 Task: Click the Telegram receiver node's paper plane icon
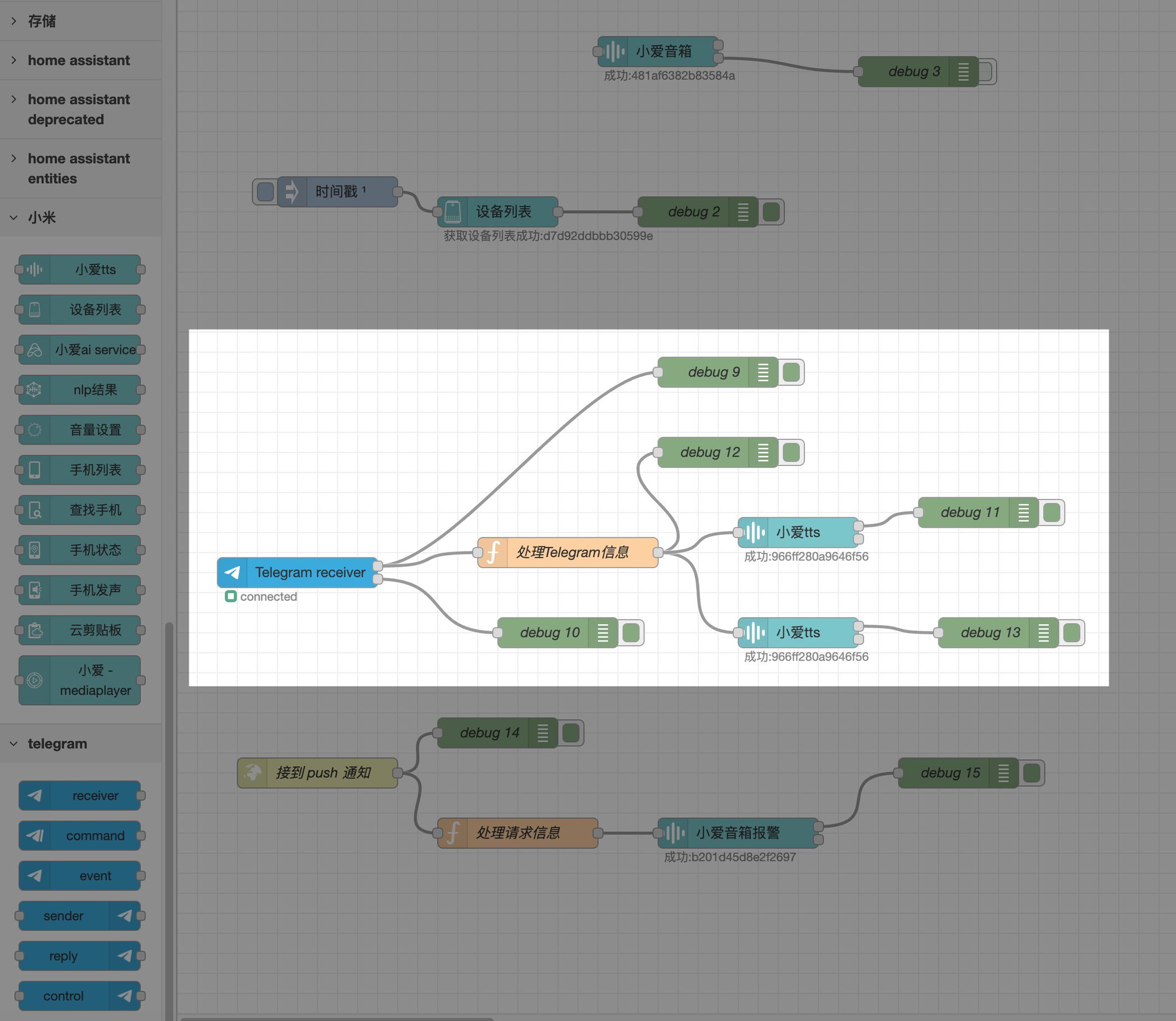tap(232, 573)
